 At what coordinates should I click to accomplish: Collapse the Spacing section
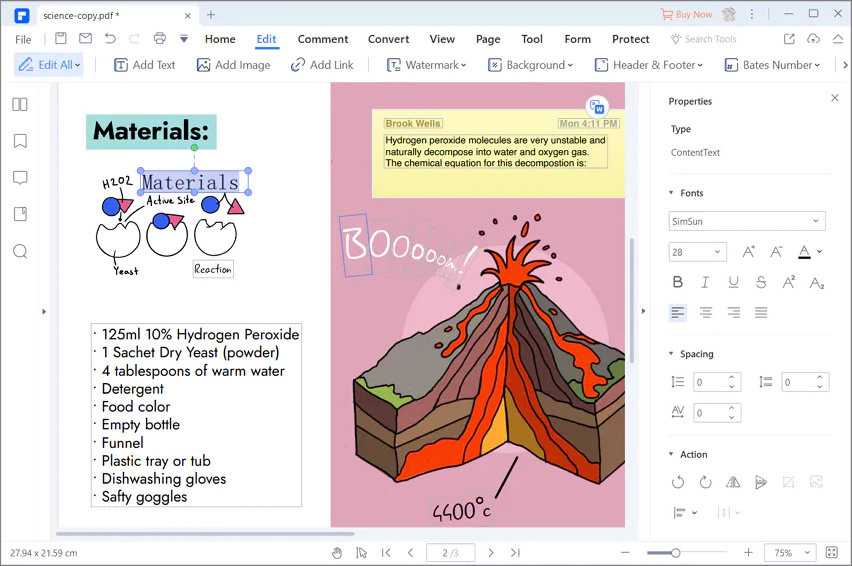[x=671, y=354]
